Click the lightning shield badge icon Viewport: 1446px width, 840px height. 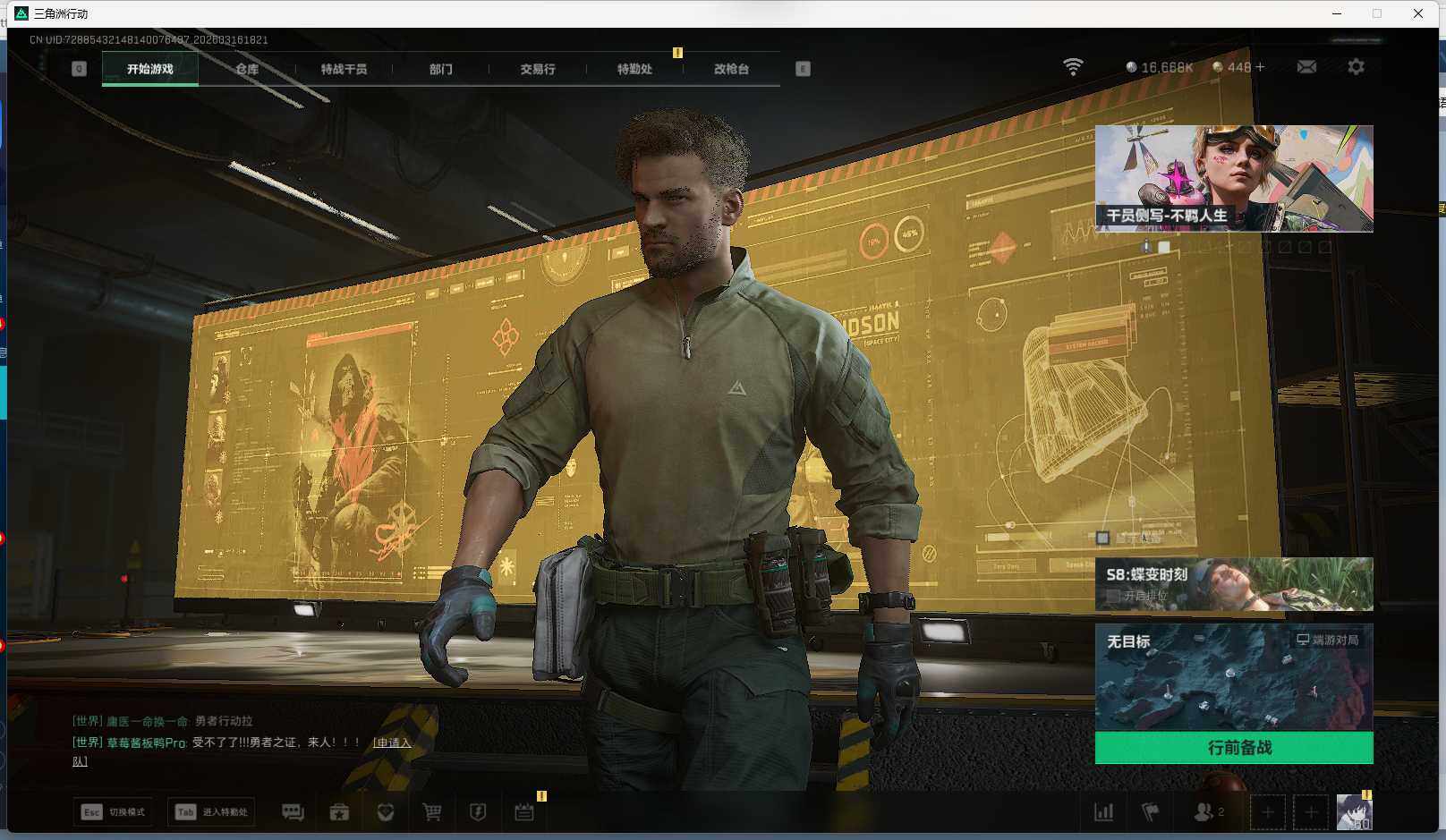point(478,812)
